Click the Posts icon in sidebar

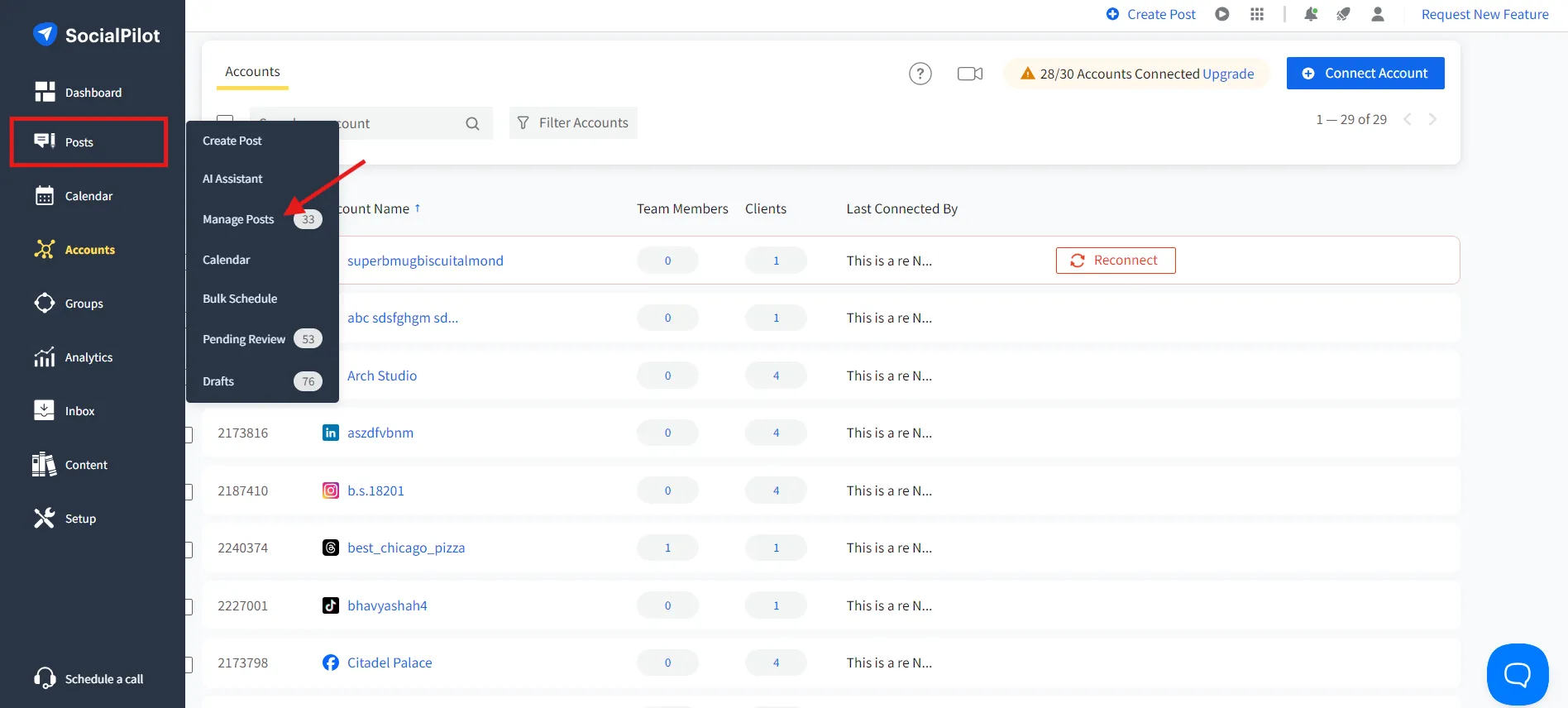(45, 141)
